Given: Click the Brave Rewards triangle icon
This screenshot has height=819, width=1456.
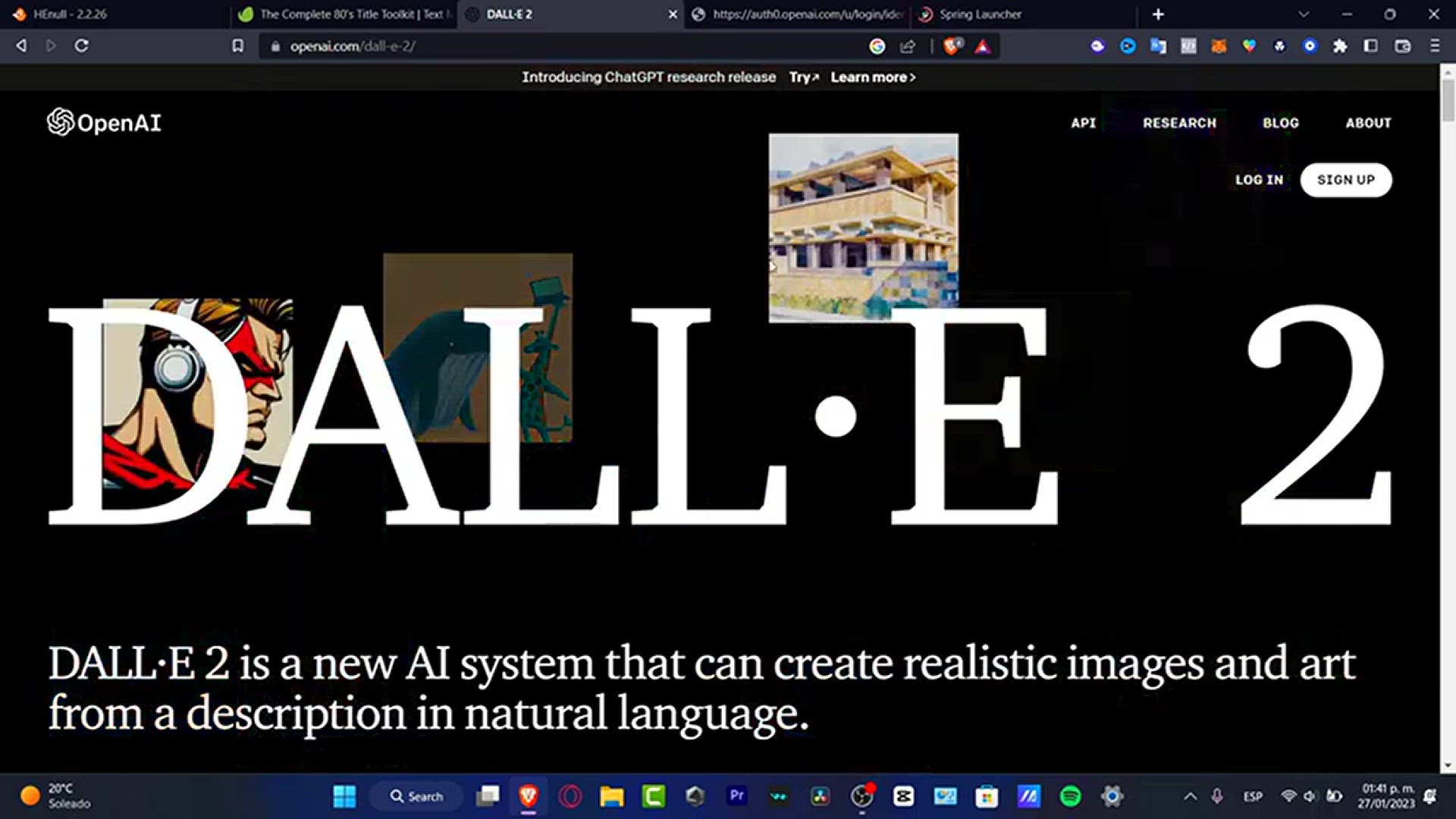Looking at the screenshot, I should [983, 46].
